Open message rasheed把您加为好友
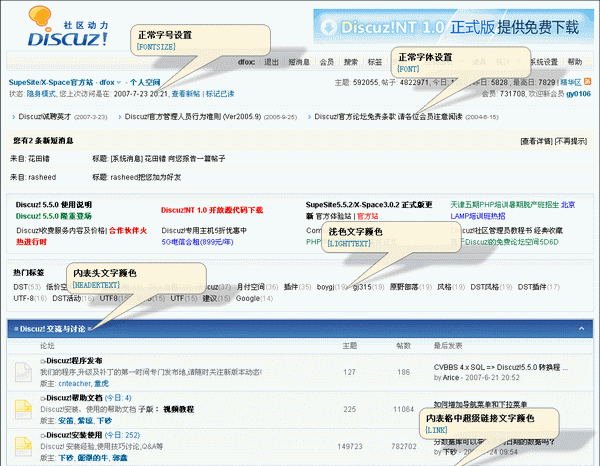600x466 pixels. click(146, 177)
